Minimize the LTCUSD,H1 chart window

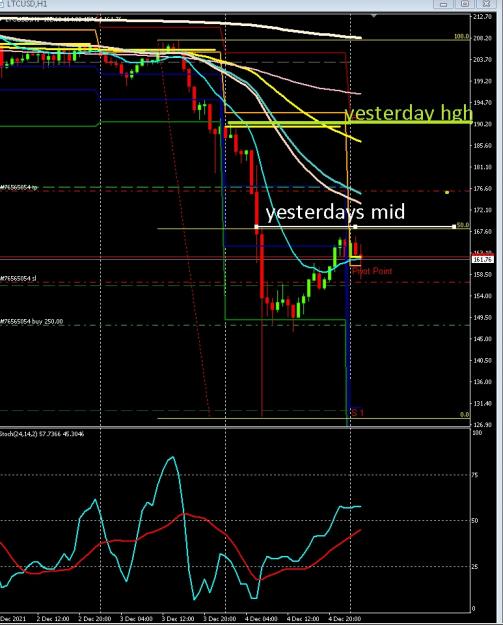[x=443, y=4]
